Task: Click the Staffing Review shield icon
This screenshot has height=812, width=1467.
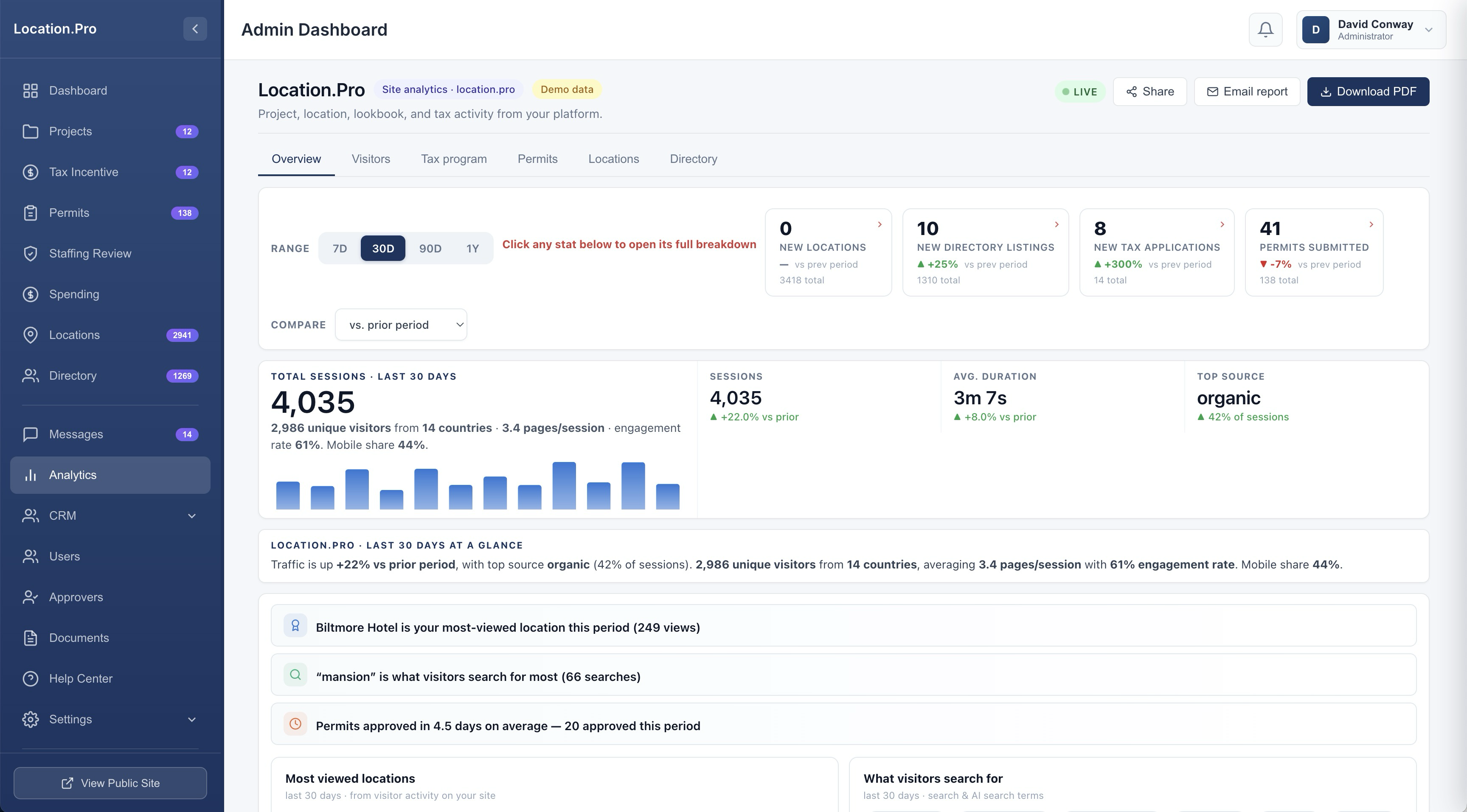Action: click(30, 253)
